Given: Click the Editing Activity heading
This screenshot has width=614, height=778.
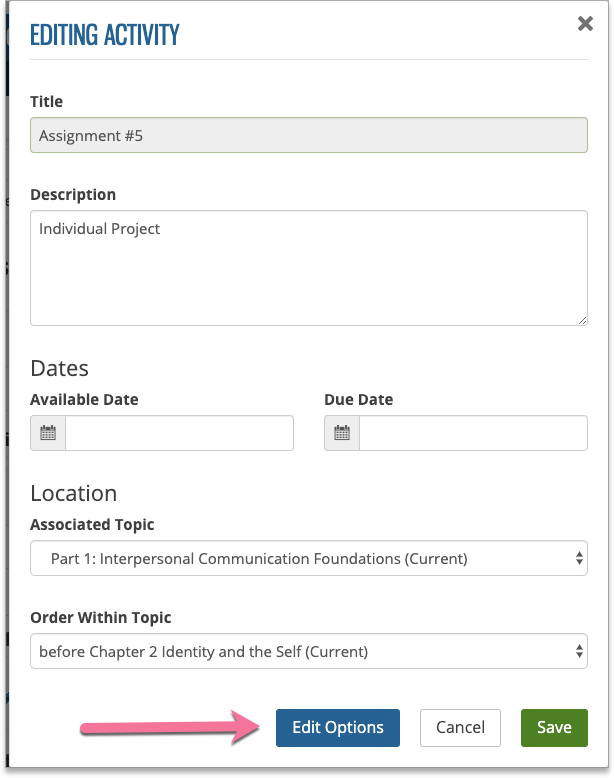Looking at the screenshot, I should pos(105,35).
